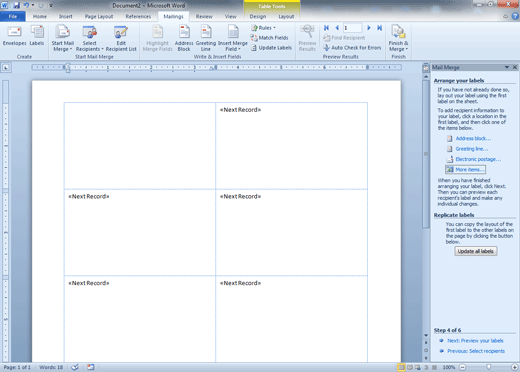520x372 pixels.
Task: Click the zoom slider handle
Action: [488, 367]
